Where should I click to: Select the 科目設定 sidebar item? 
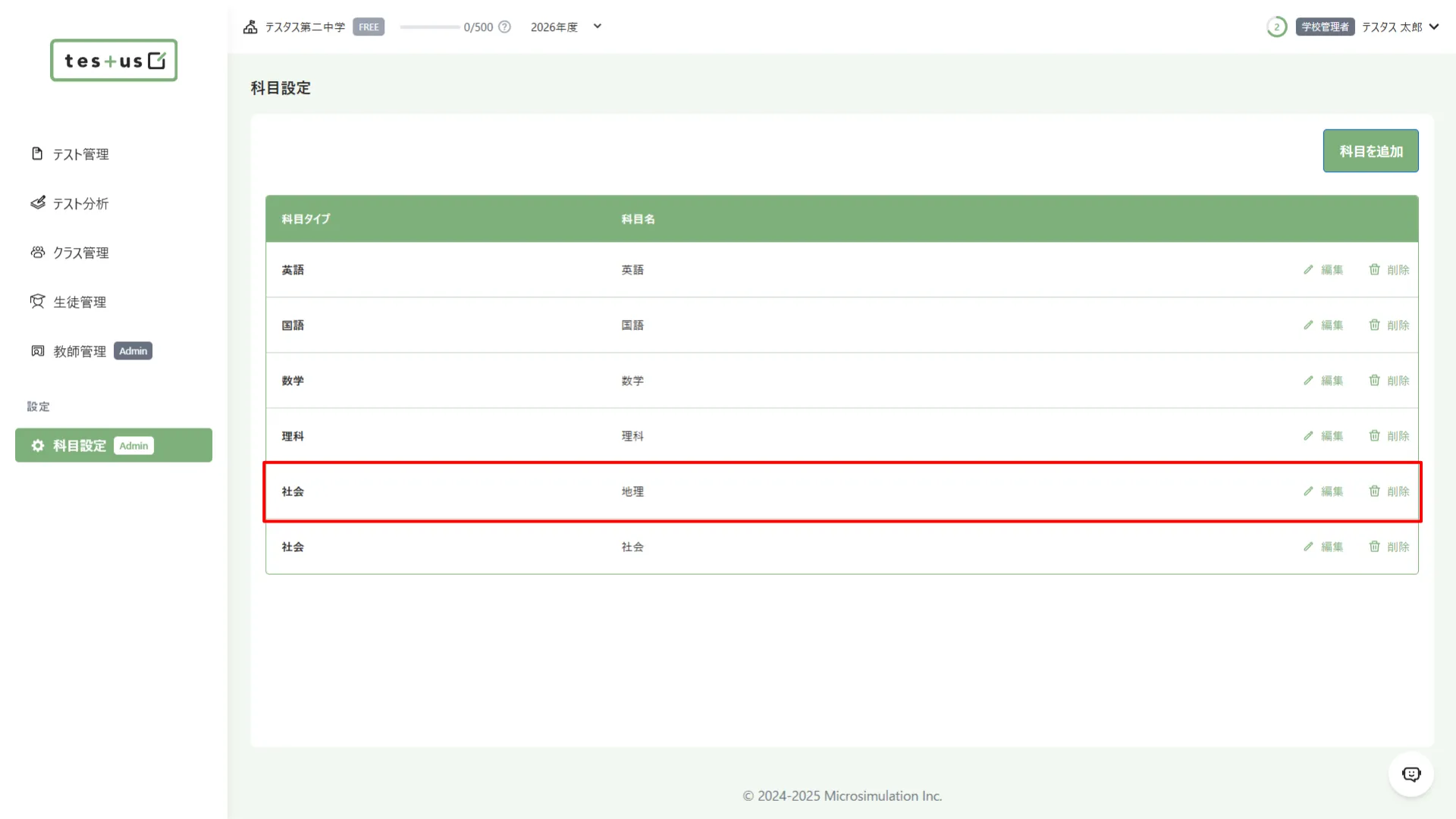click(x=114, y=445)
